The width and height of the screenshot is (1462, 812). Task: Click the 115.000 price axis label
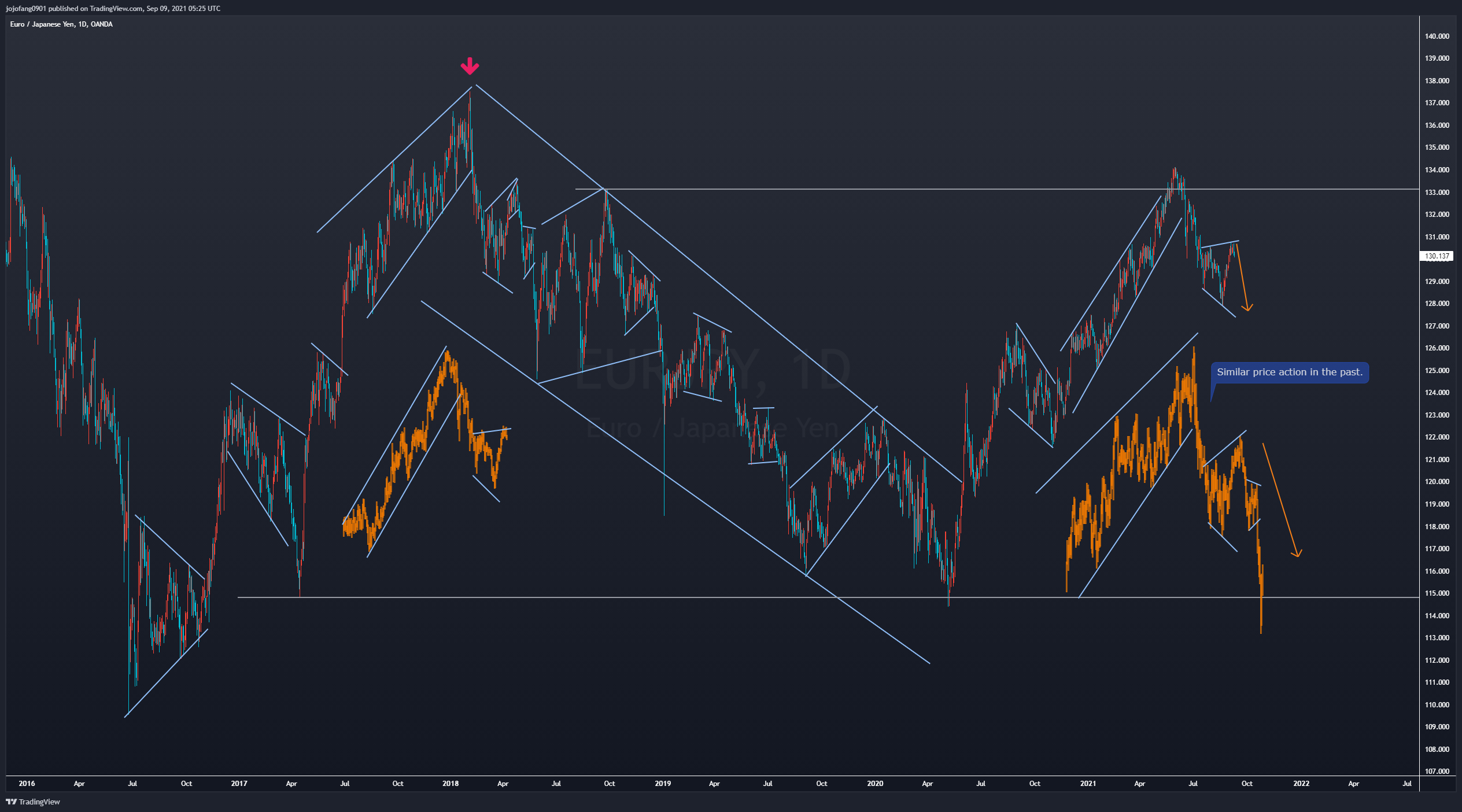[1437, 593]
